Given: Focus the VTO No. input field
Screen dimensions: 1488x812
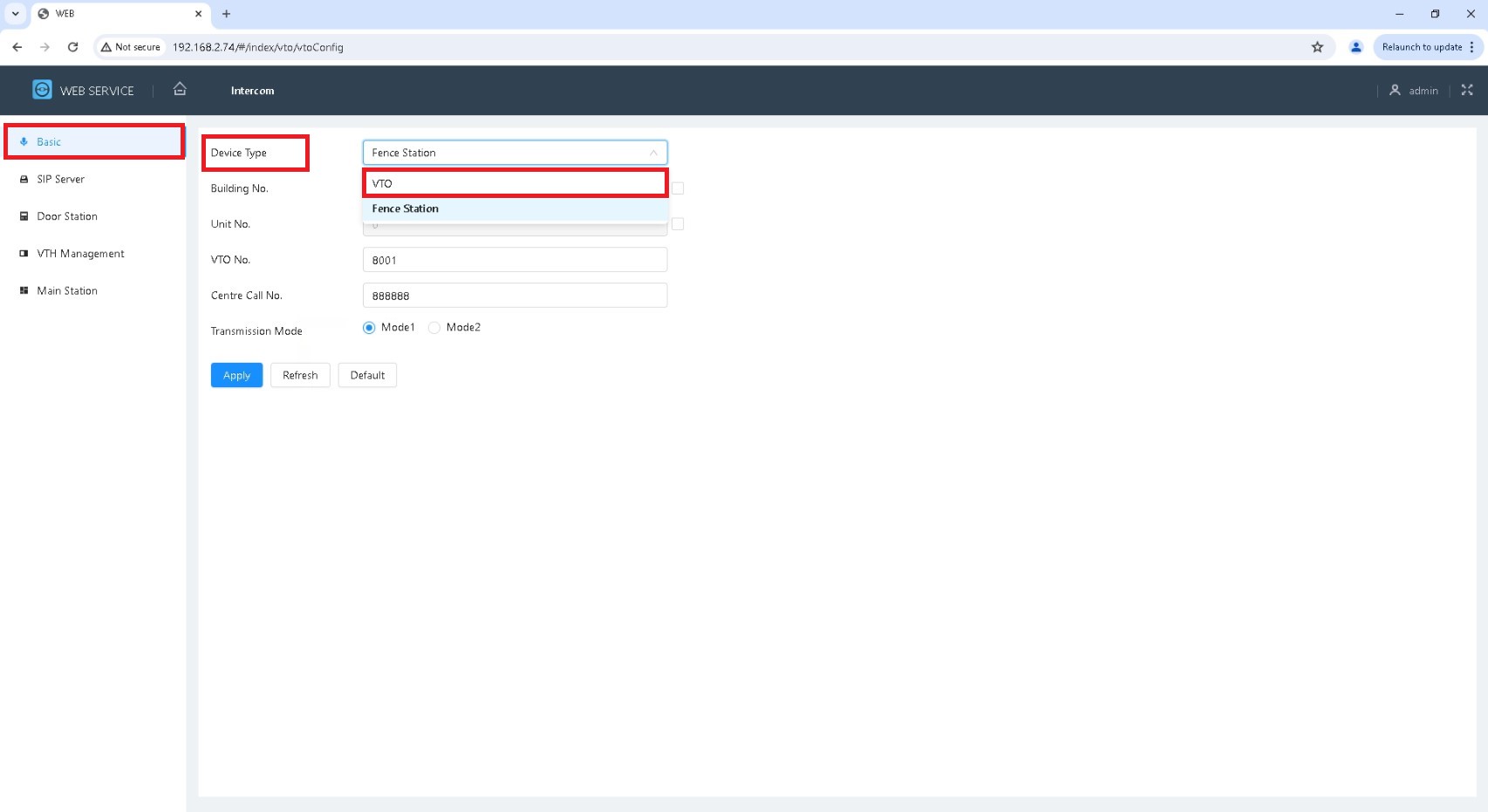Looking at the screenshot, I should coord(515,260).
